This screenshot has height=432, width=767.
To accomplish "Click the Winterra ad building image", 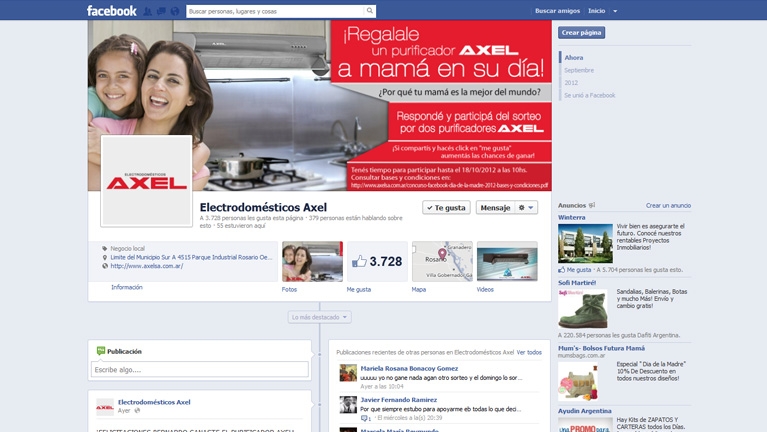I will click(585, 244).
